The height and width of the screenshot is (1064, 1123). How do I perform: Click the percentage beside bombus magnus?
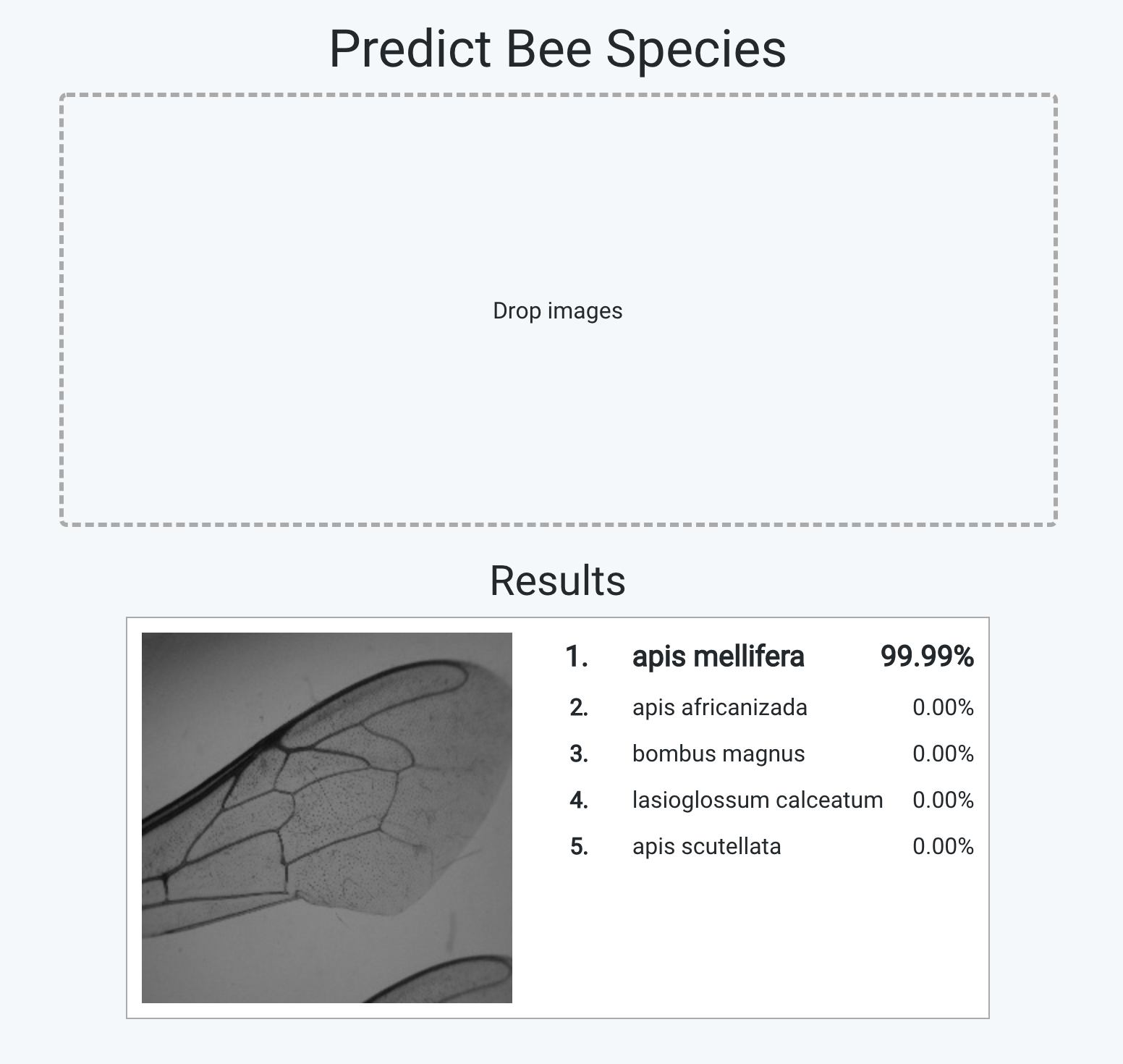pos(943,753)
